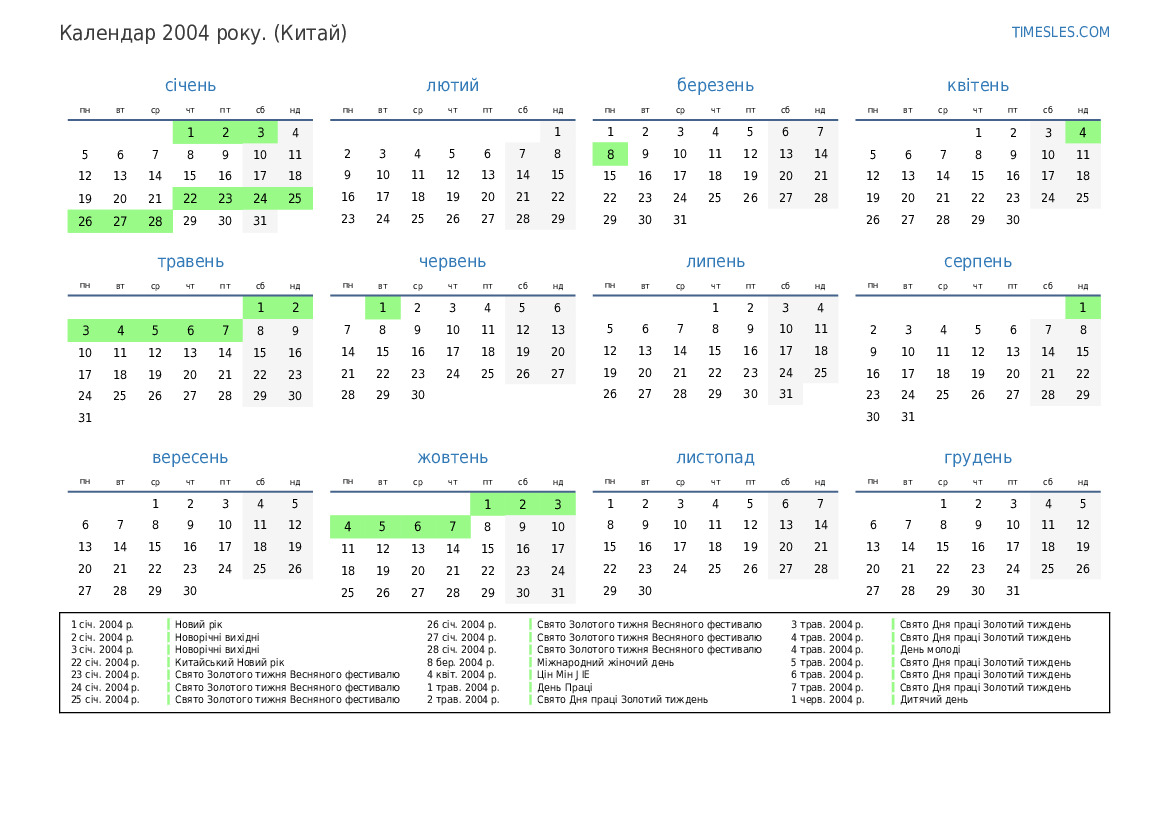Screen dimensions: 1169x827
Task: Select highlighted 22 in січень
Action: pyautogui.click(x=190, y=198)
